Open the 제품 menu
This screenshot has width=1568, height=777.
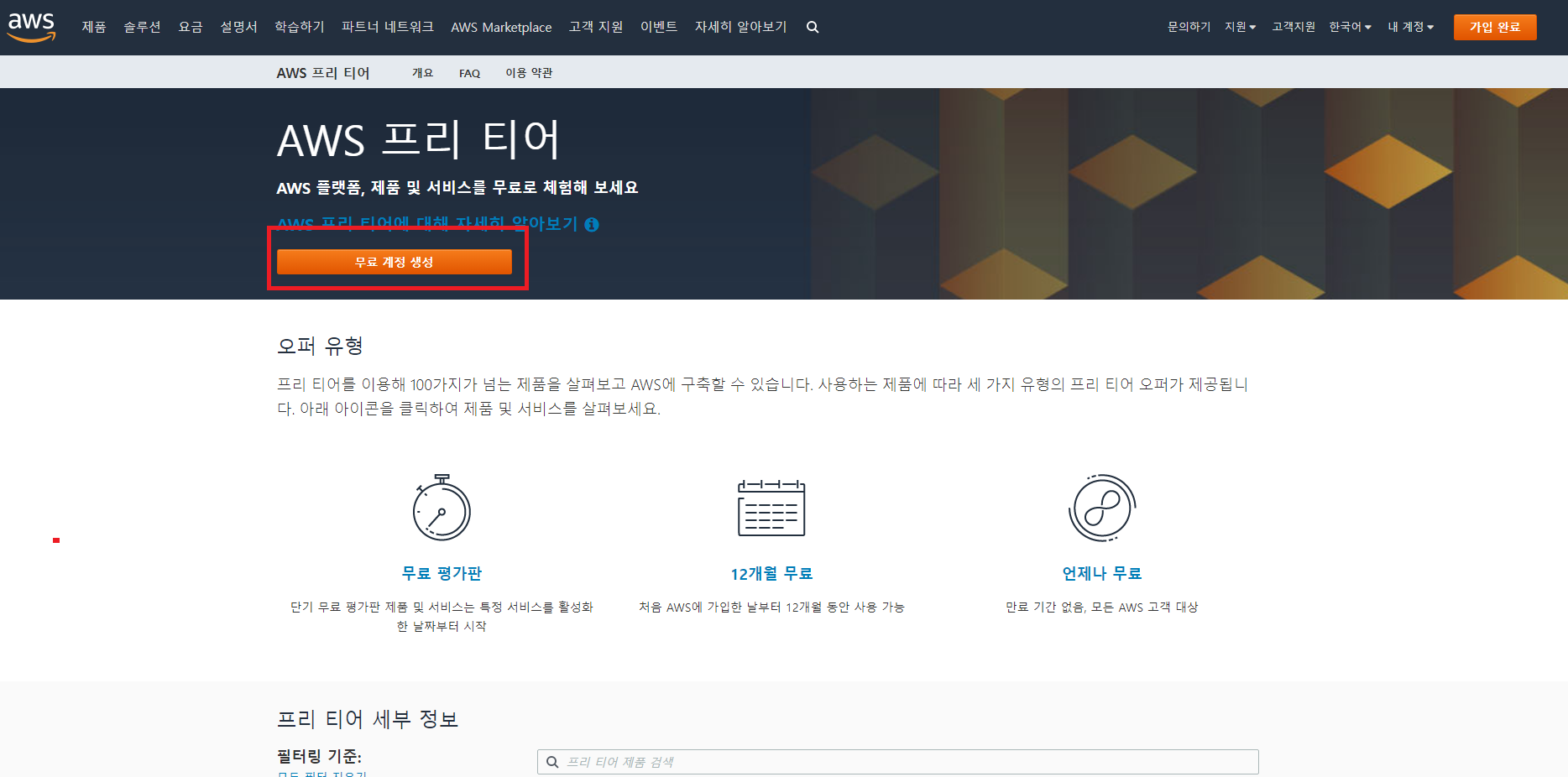(x=94, y=27)
